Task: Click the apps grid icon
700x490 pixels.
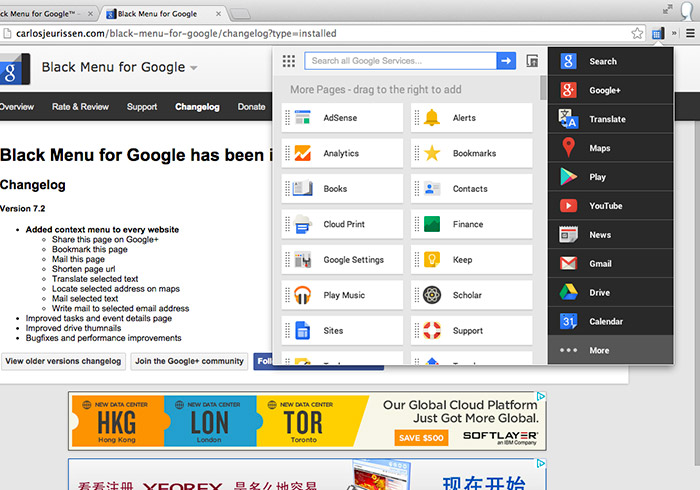Action: [x=289, y=61]
